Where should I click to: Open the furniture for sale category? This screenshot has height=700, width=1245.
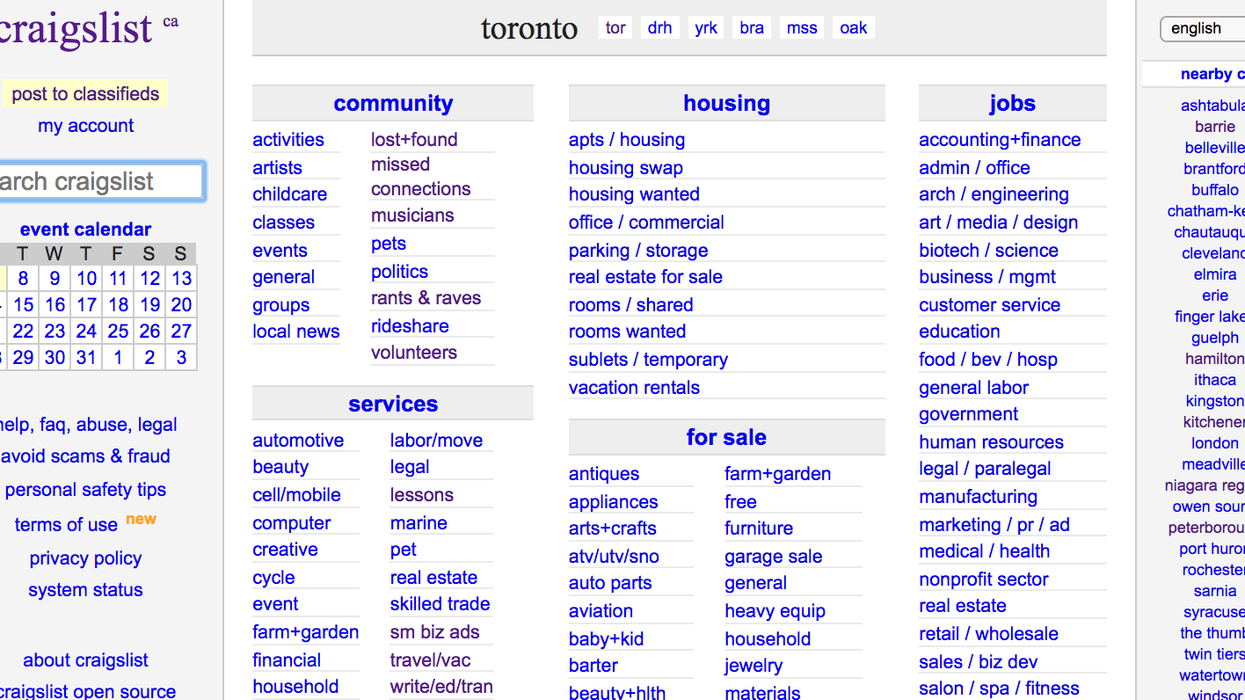(759, 529)
